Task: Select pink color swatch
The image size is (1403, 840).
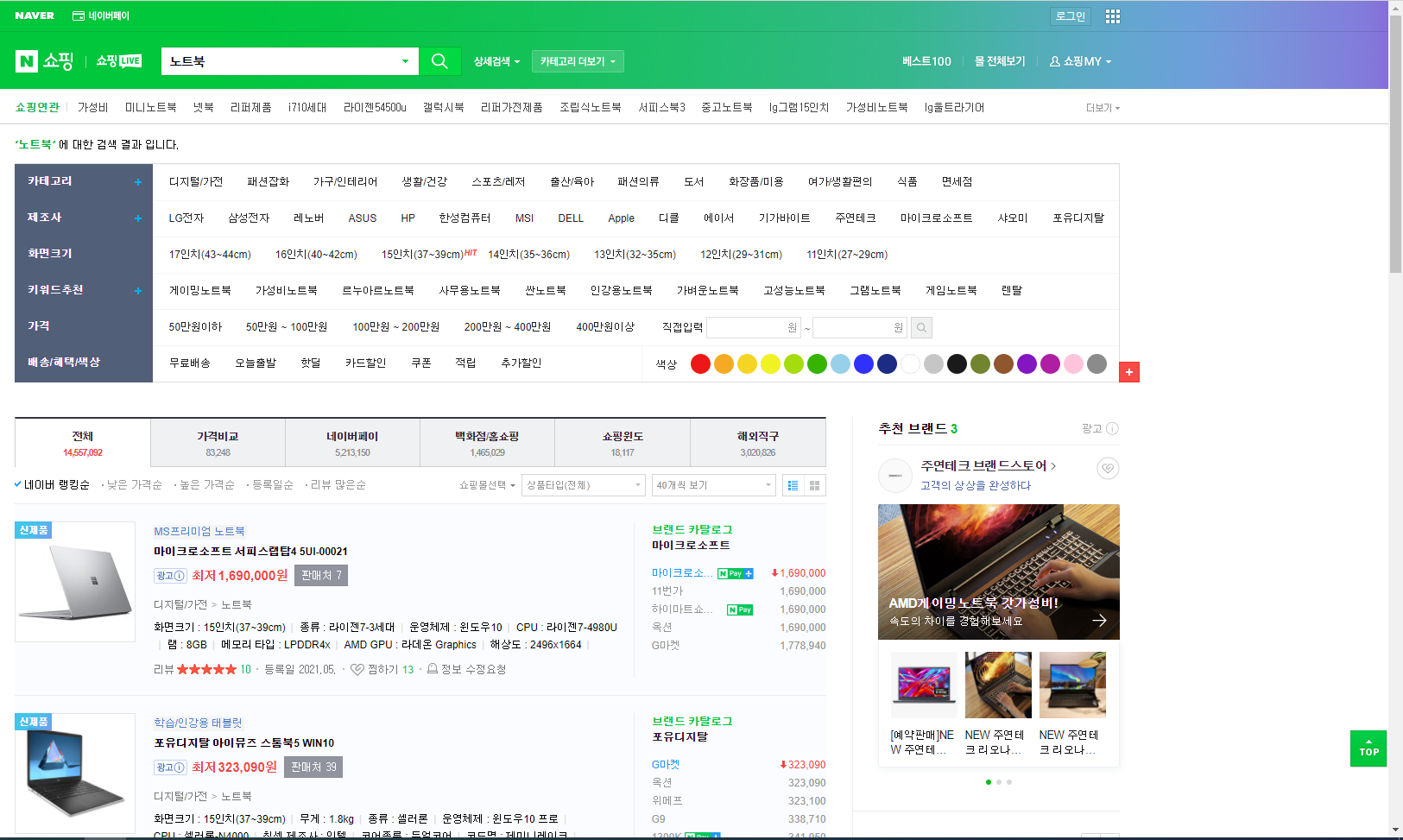Action: click(x=1073, y=364)
